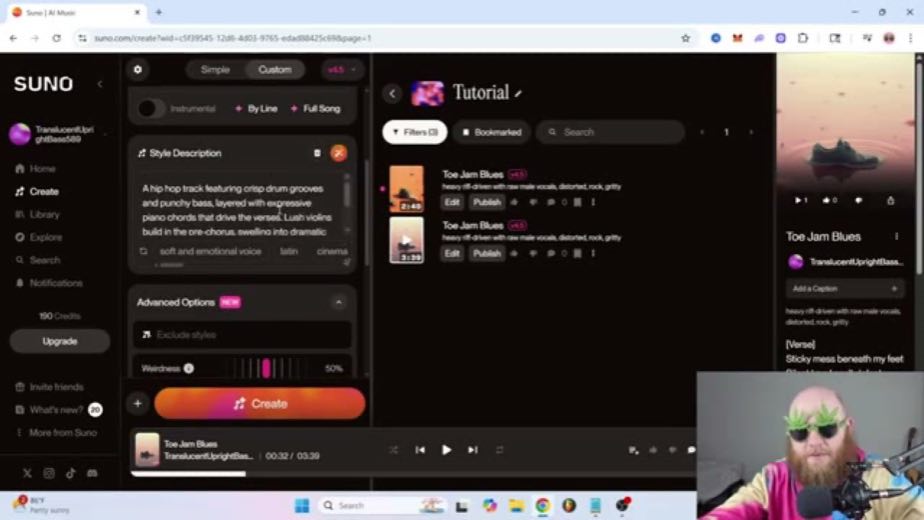
Task: Publish the second Toe Jam Blues song
Action: [487, 254]
